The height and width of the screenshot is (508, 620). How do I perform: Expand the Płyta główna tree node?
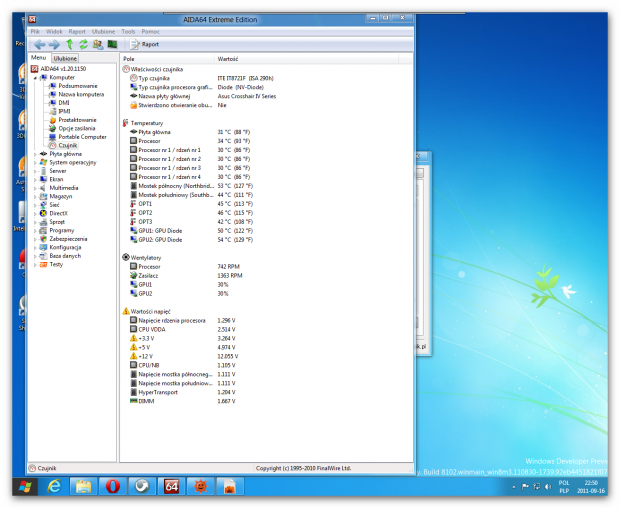coord(35,154)
